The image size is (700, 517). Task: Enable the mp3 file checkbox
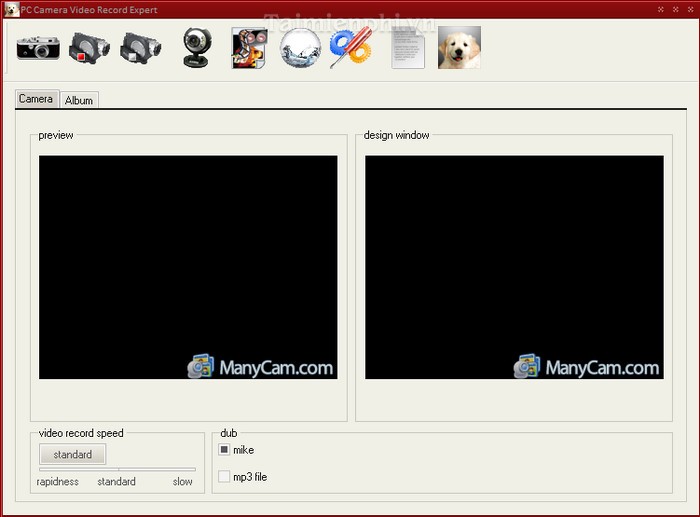click(x=224, y=476)
